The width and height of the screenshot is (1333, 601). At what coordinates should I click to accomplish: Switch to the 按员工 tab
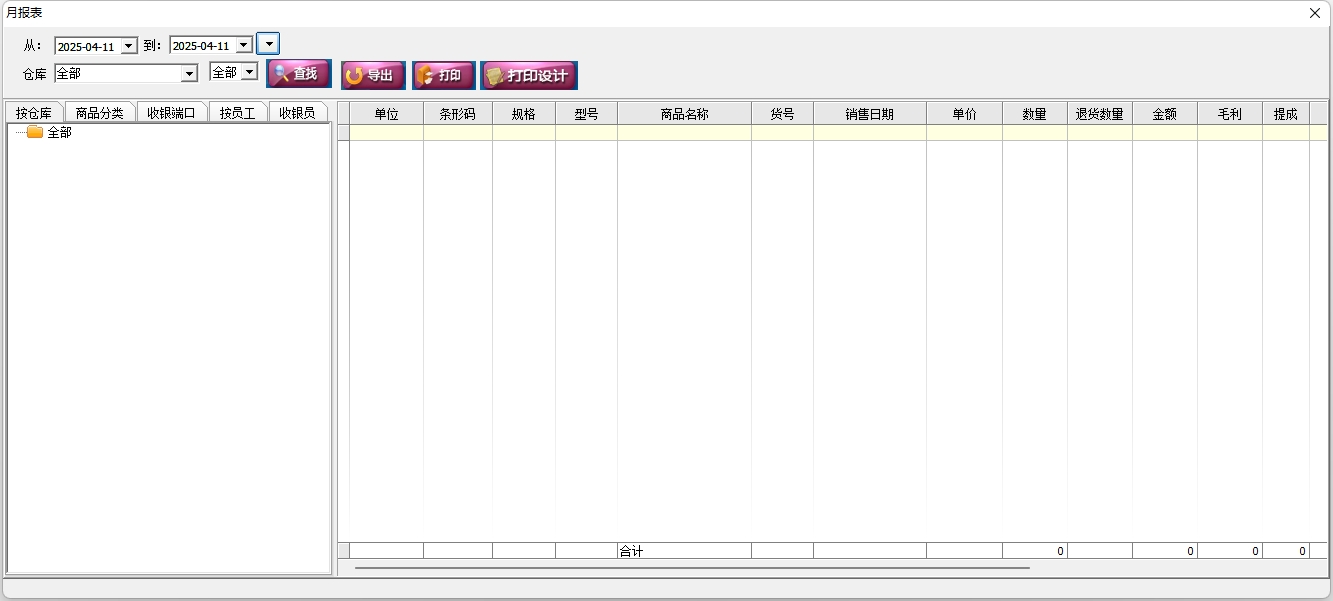[x=238, y=112]
